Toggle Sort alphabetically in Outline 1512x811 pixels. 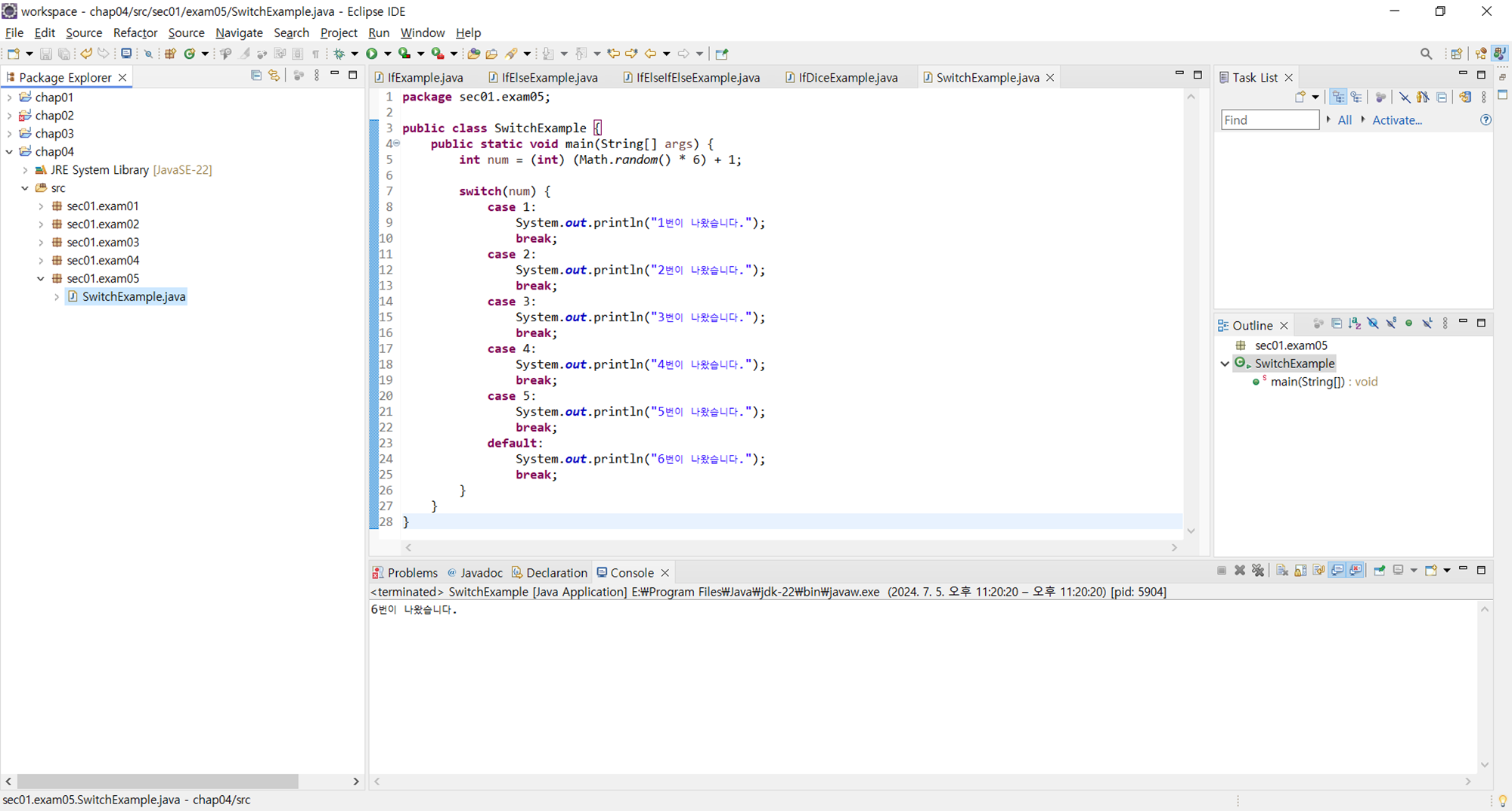pos(1355,323)
